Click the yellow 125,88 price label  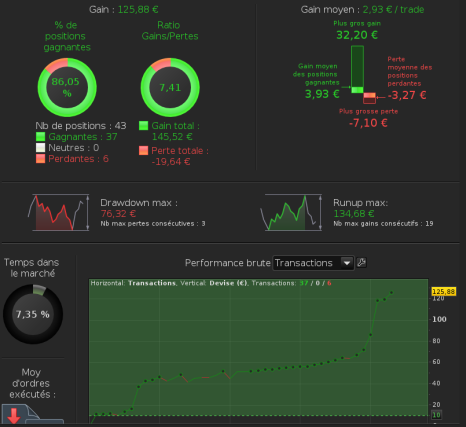pos(443,292)
